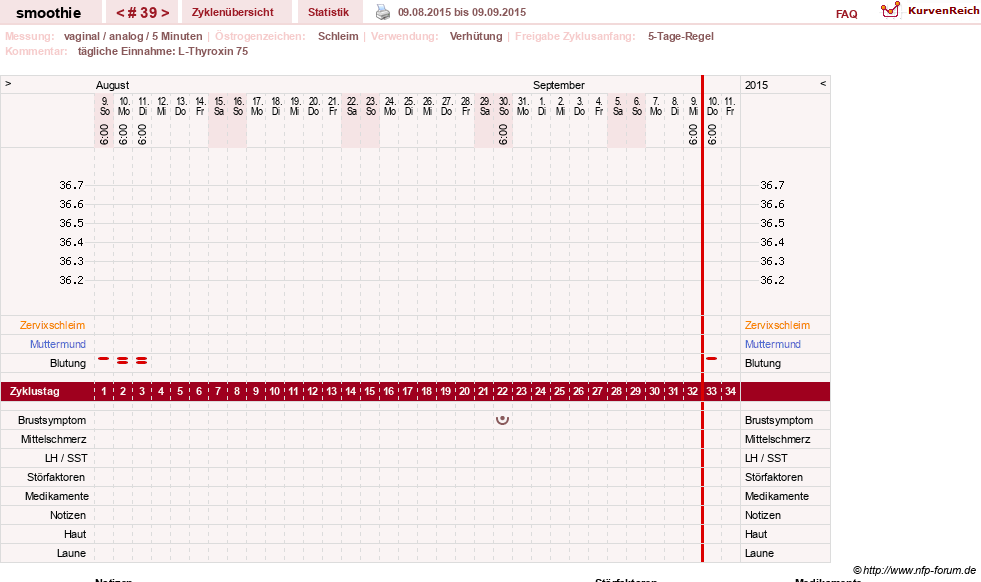The image size is (981, 582).
Task: Click the left Mittelschmerz row label
Action: click(53, 439)
